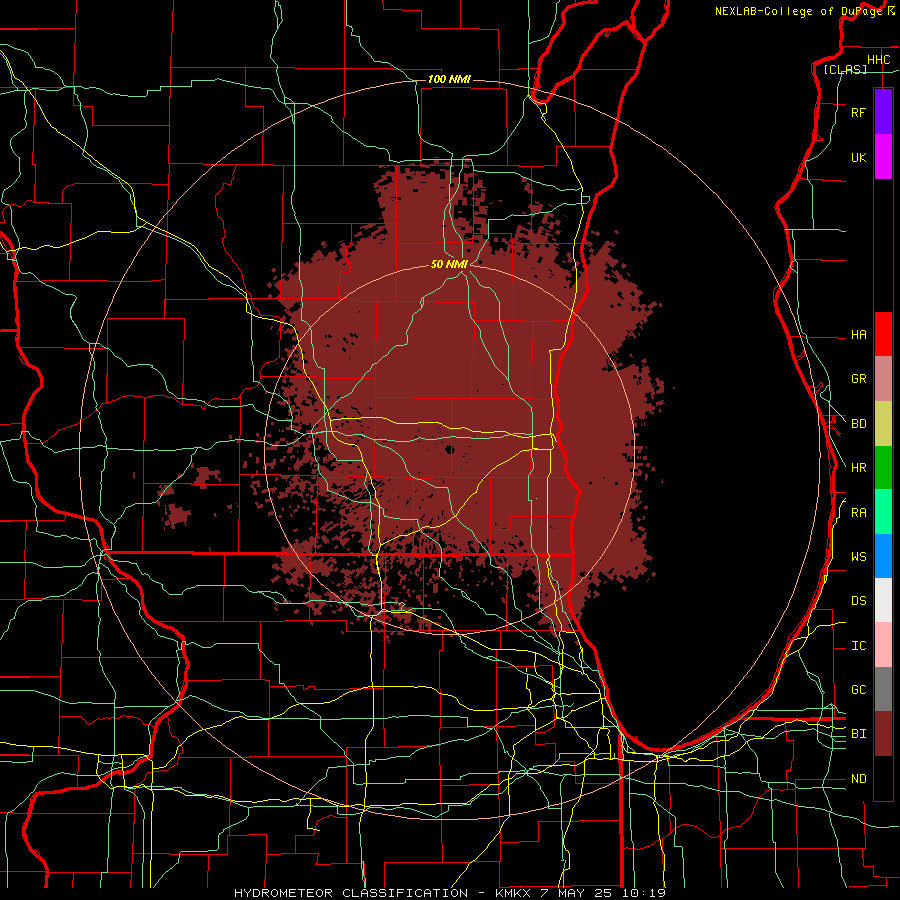
Task: Click the GR pink-brown color swatch
Action: click(x=883, y=379)
